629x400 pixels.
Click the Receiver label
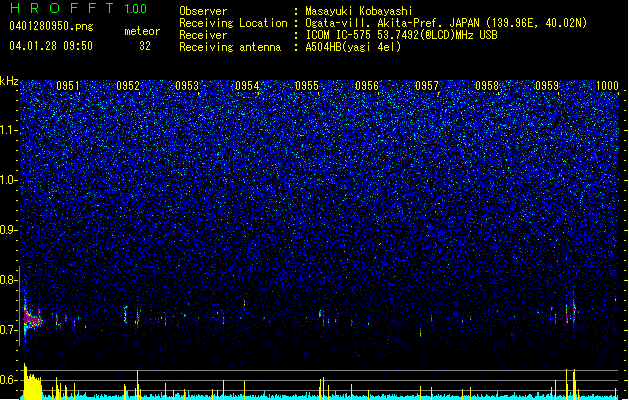pos(203,35)
